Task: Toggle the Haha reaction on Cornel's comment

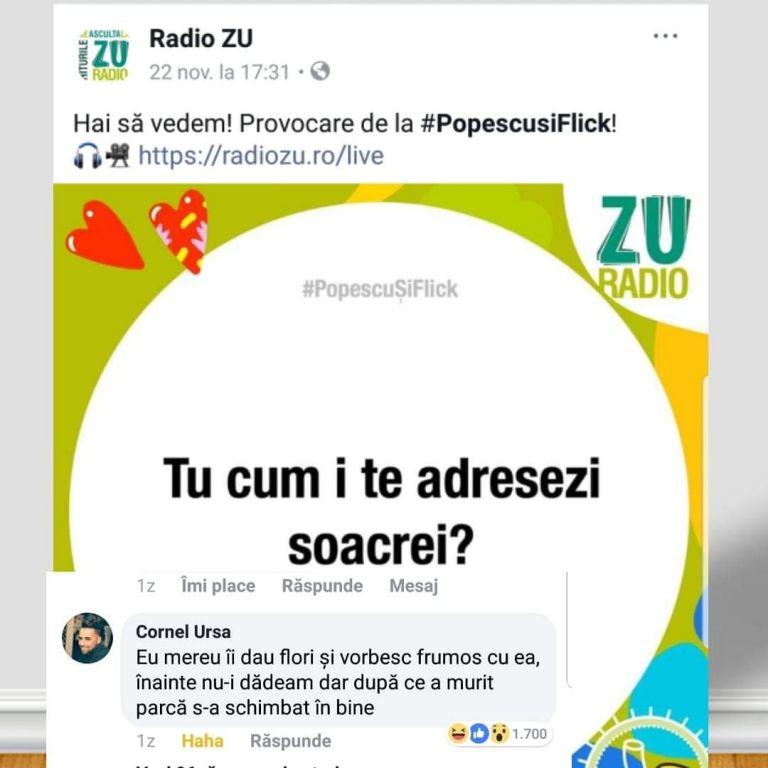Action: pos(202,741)
